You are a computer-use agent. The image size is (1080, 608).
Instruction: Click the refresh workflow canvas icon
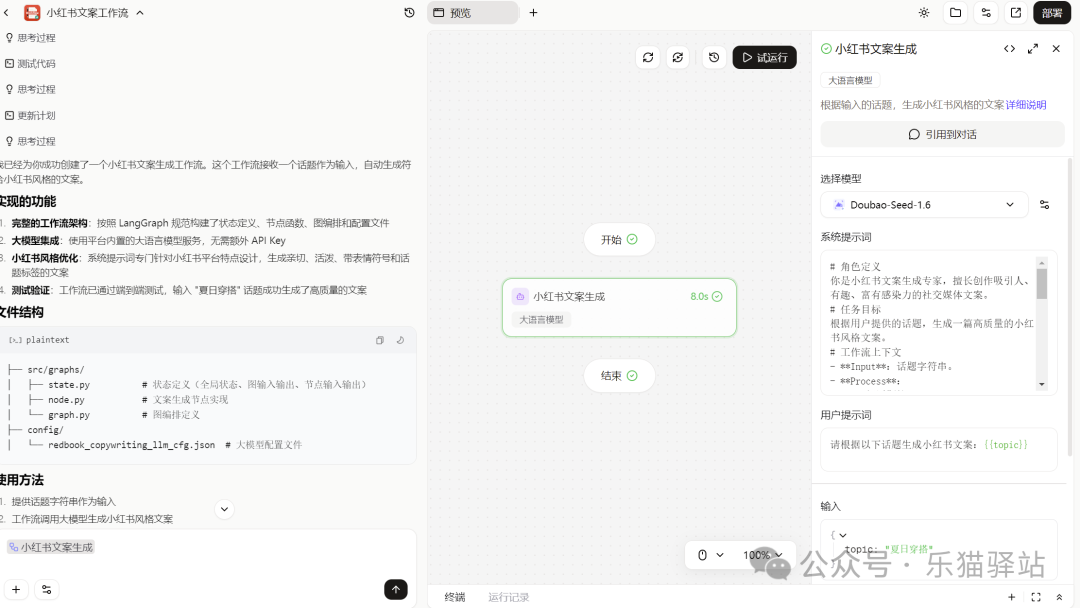[648, 57]
